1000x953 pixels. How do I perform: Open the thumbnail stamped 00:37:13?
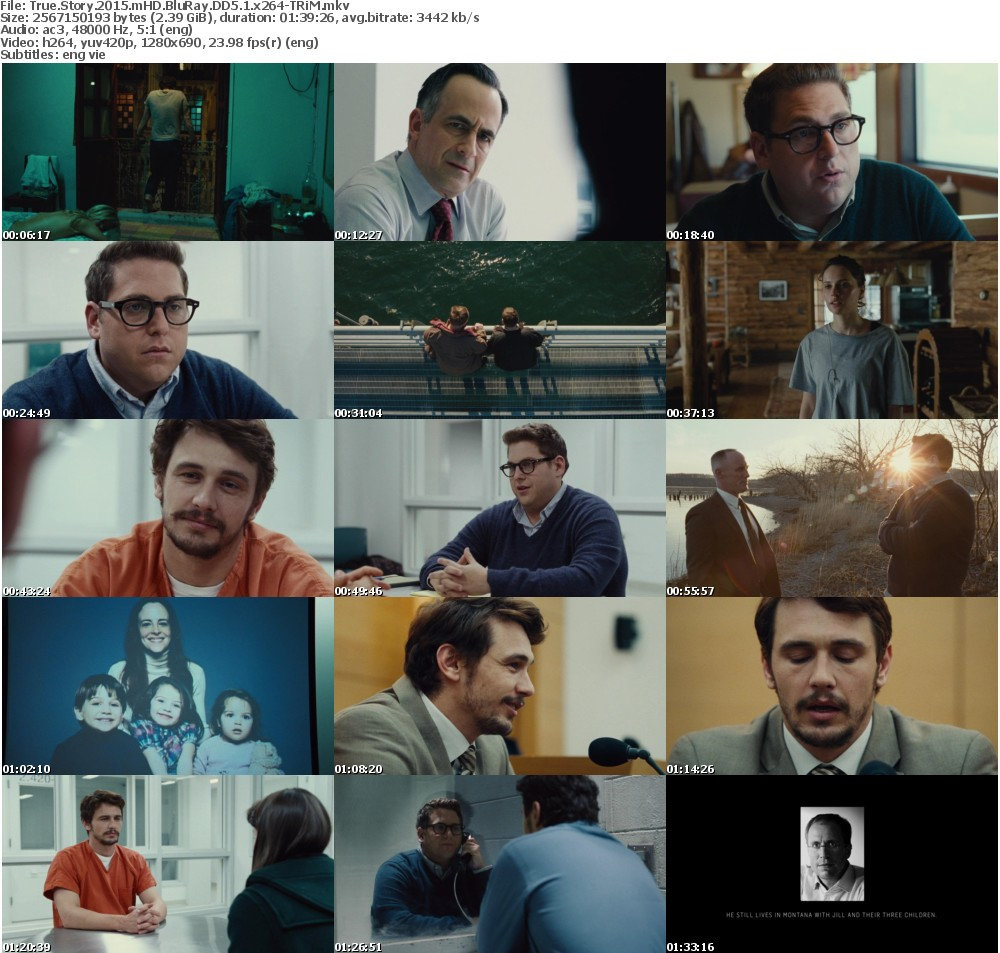pyautogui.click(x=832, y=330)
